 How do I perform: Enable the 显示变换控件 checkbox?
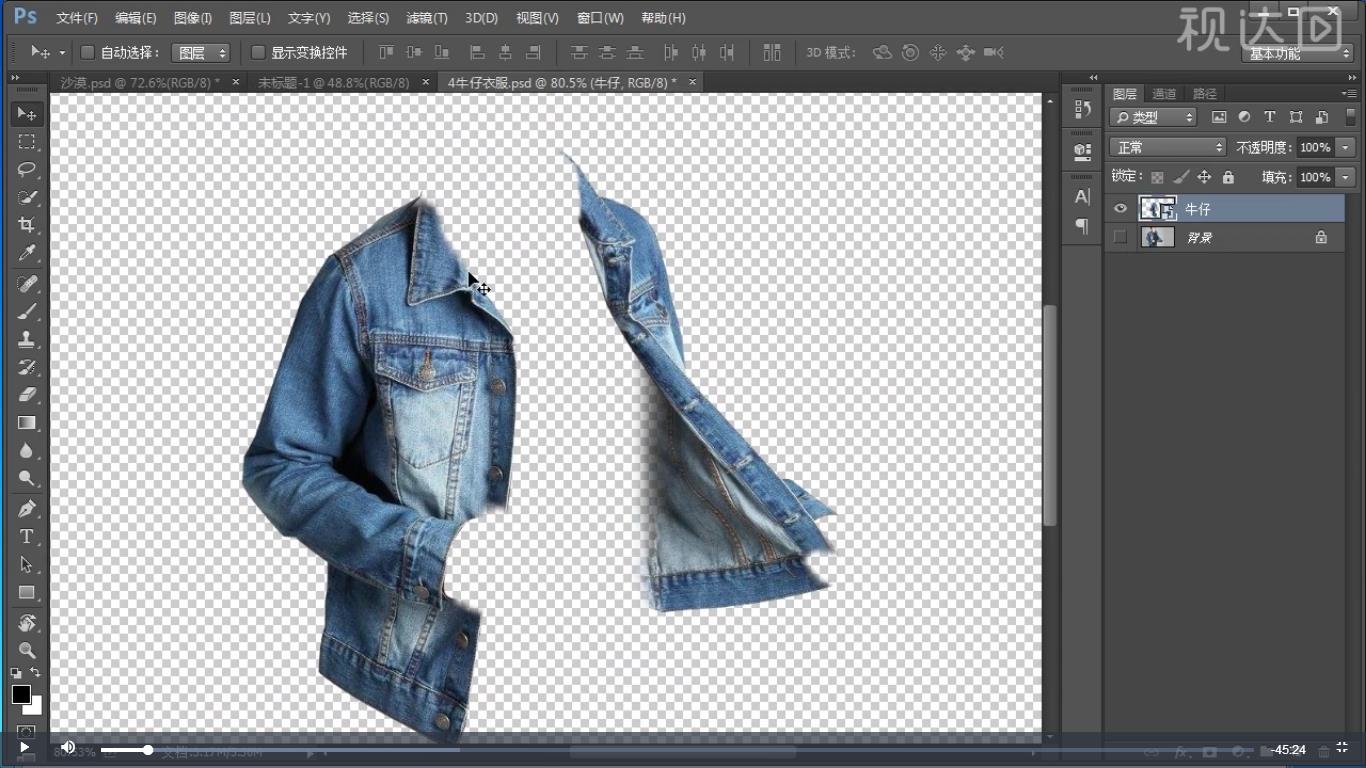coord(258,52)
